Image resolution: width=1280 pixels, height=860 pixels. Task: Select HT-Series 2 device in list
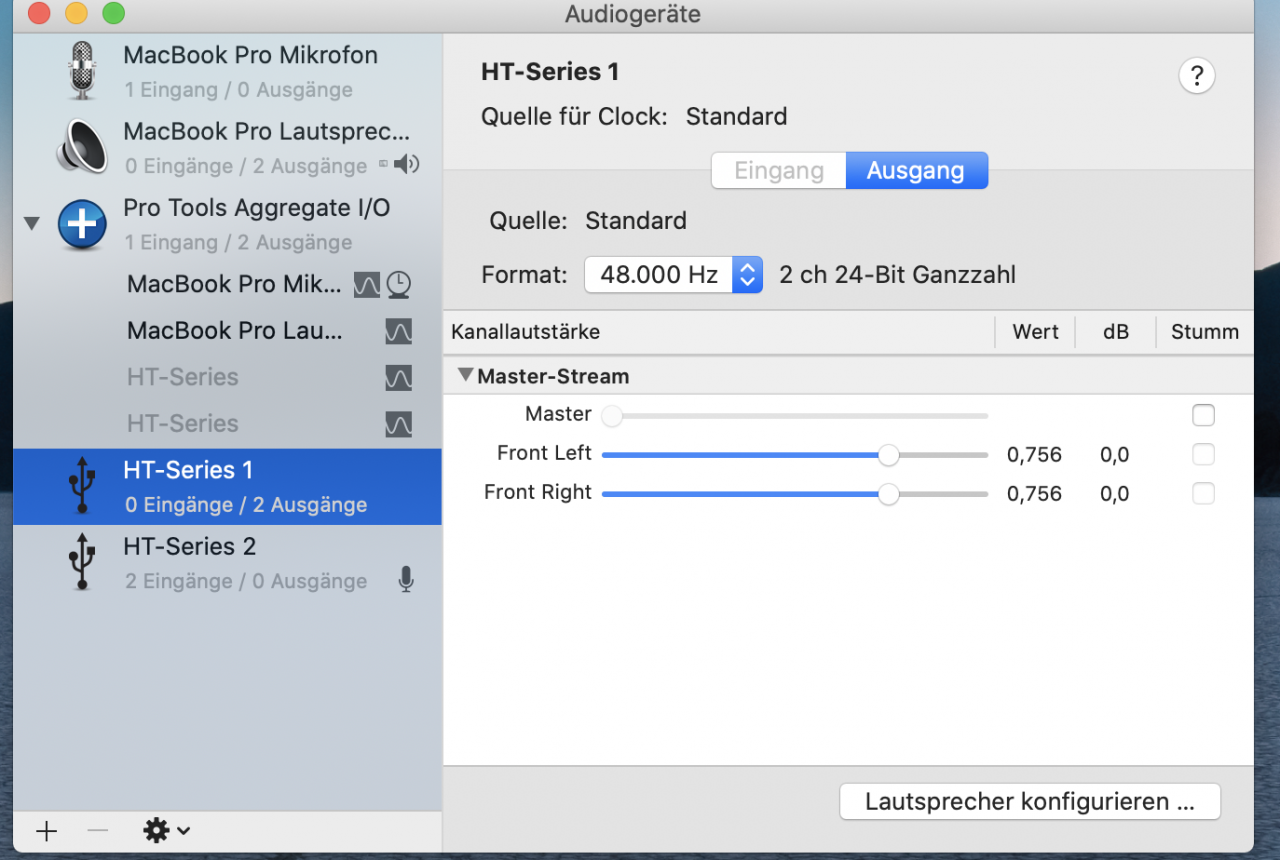[x=228, y=563]
